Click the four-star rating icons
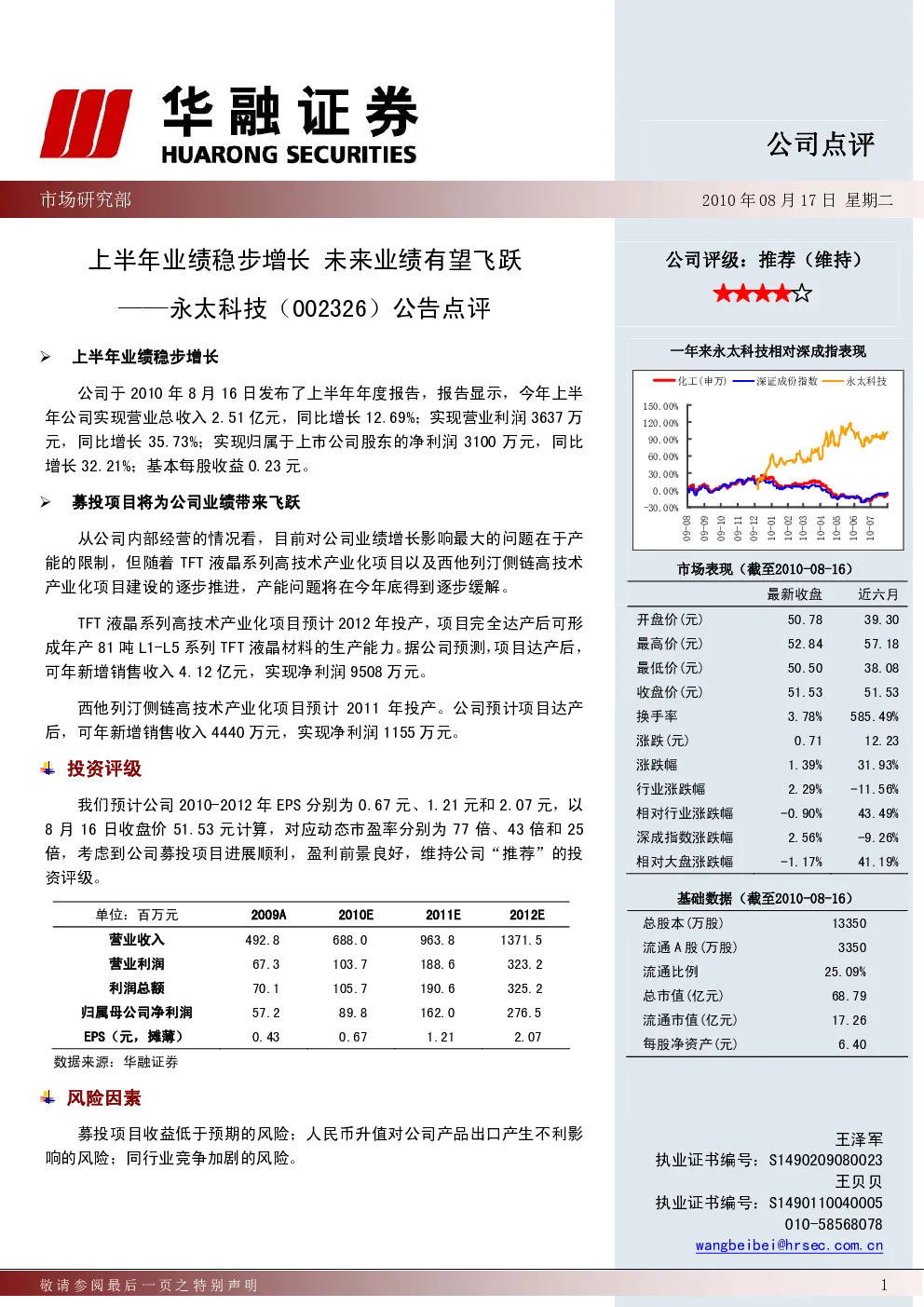This screenshot has width=924, height=1307. [x=762, y=293]
